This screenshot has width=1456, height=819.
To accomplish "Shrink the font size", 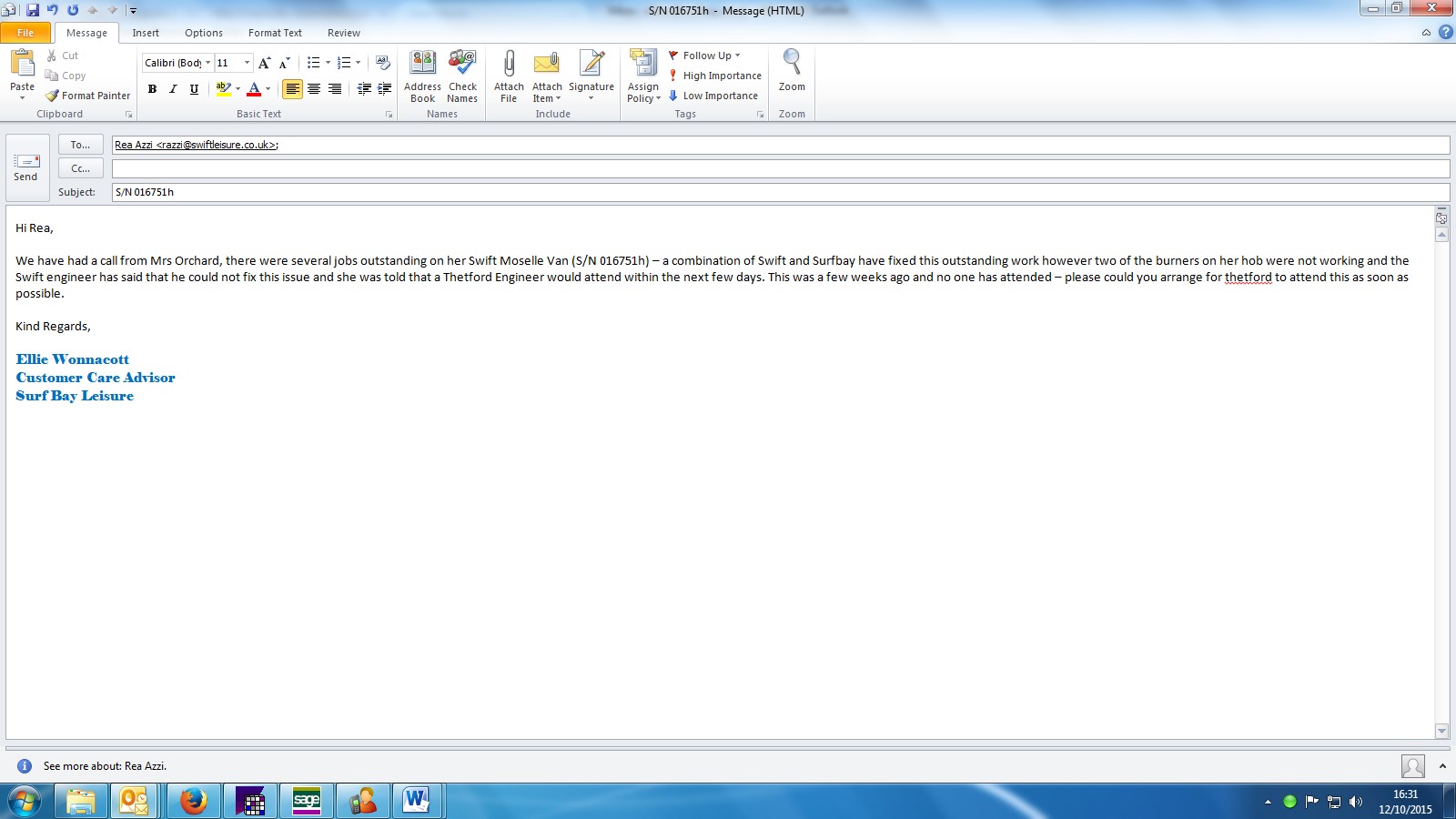I will coord(285,63).
